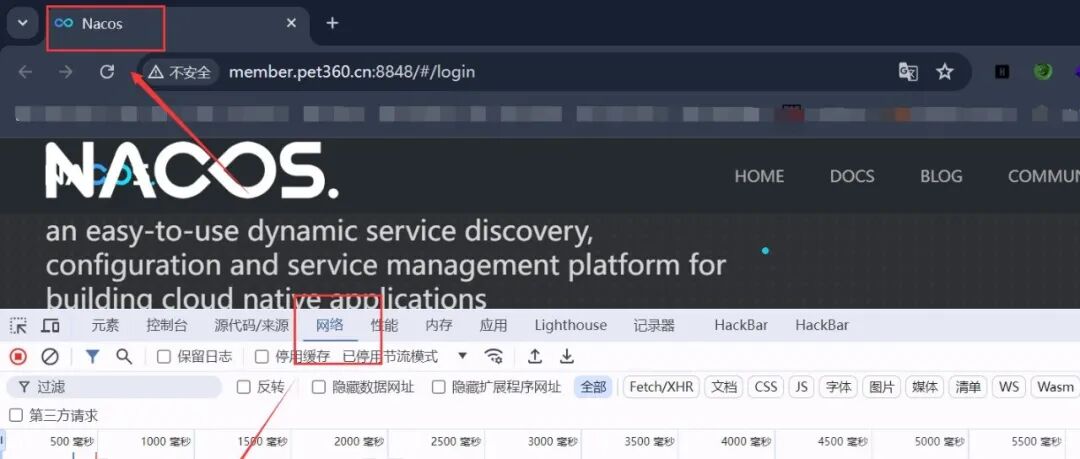The image size is (1080, 459).
Task: Switch to the 控制台 DevTools tab
Action: tap(167, 325)
